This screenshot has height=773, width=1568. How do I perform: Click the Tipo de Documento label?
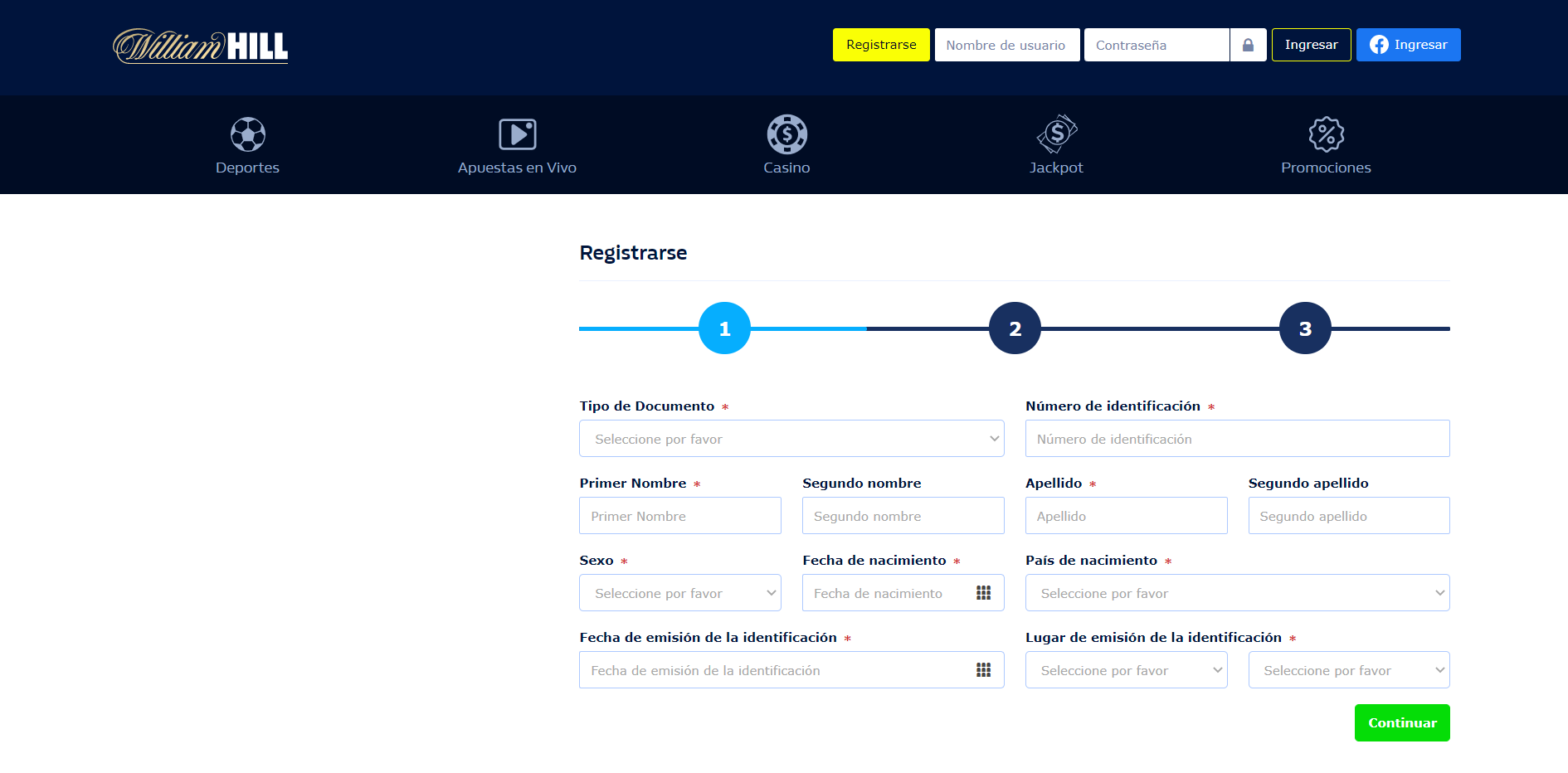647,406
